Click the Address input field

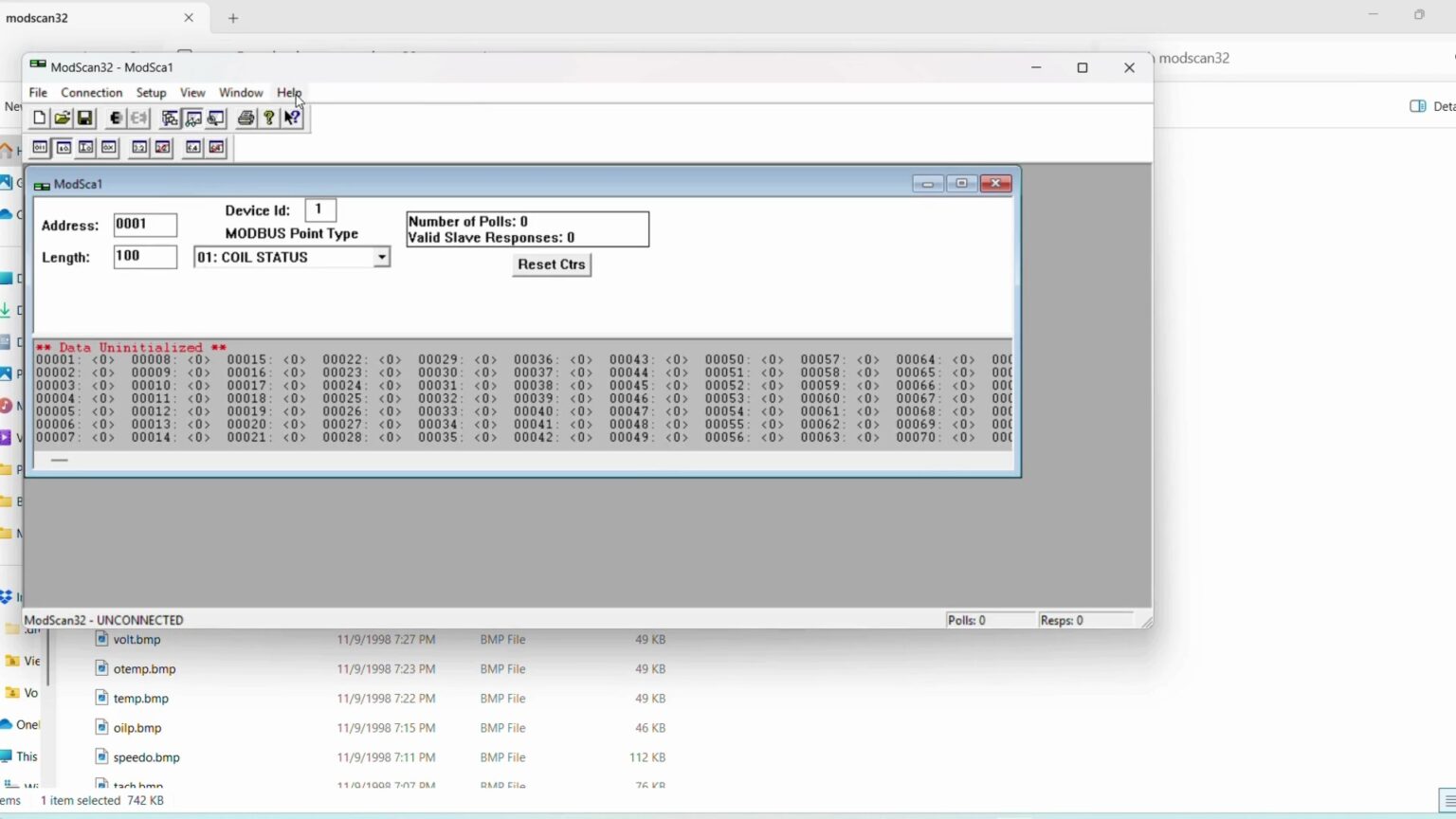(145, 225)
